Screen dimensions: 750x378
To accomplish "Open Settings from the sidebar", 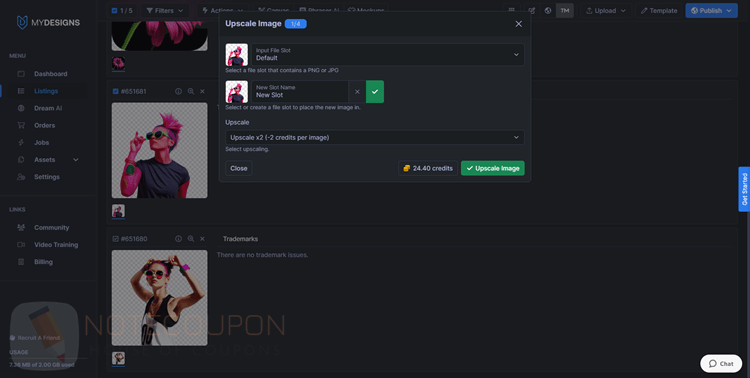I will point(47,177).
